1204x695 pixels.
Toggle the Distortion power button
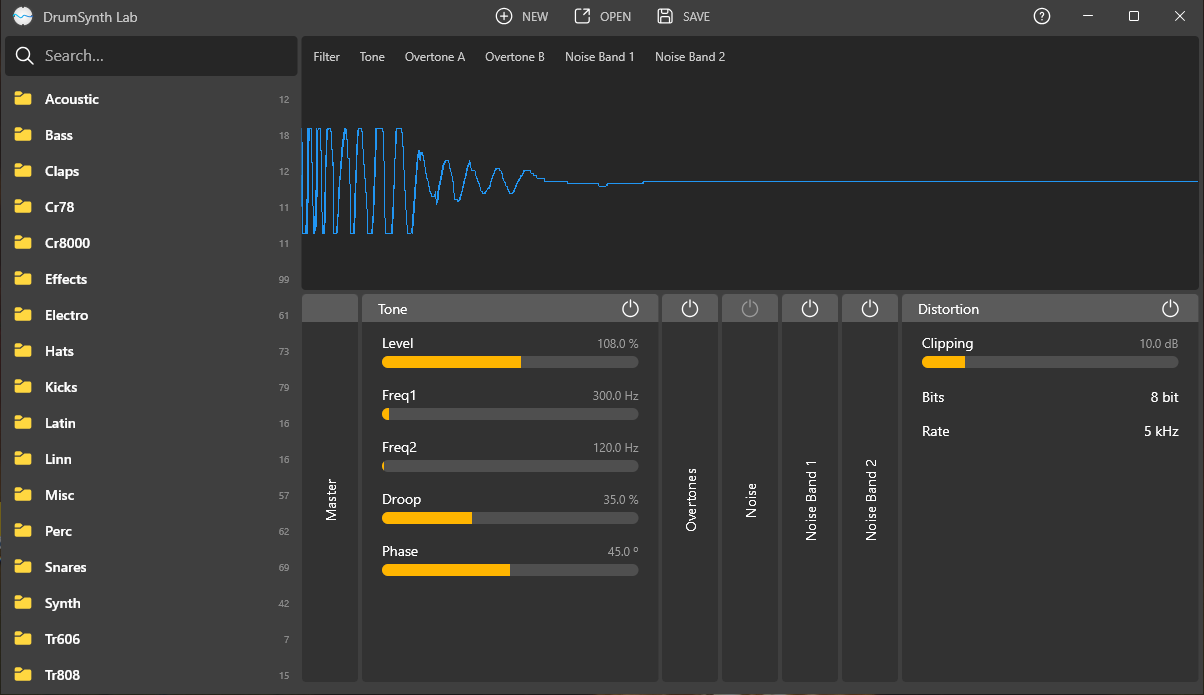click(x=1170, y=309)
